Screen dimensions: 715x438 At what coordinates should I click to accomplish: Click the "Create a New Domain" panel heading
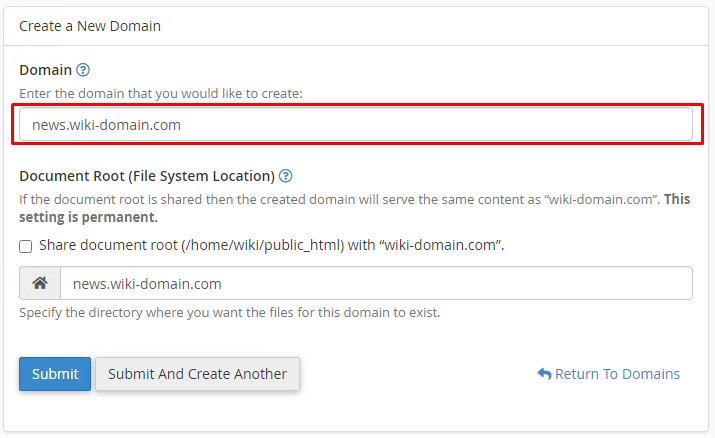pyautogui.click(x=90, y=26)
